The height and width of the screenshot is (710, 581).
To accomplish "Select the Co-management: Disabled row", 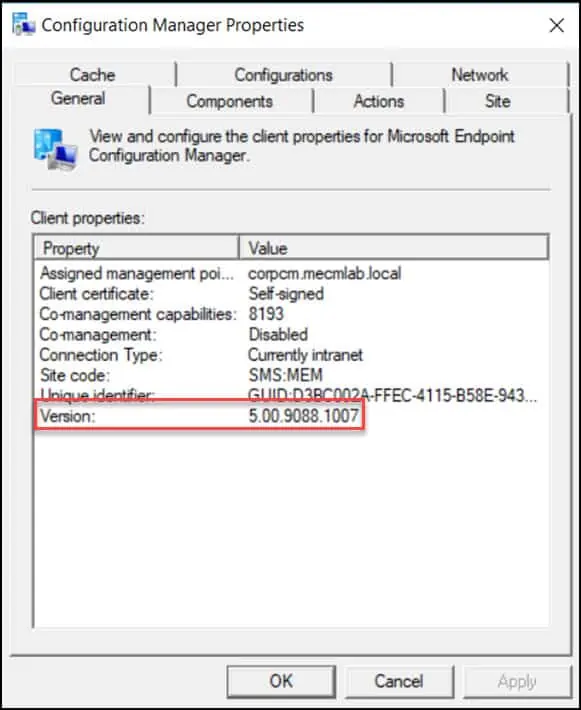I will pos(291,335).
